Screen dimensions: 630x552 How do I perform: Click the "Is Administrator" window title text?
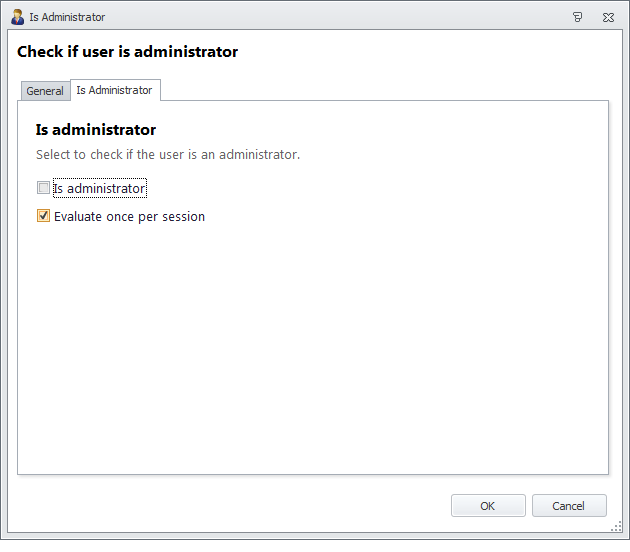[67, 17]
